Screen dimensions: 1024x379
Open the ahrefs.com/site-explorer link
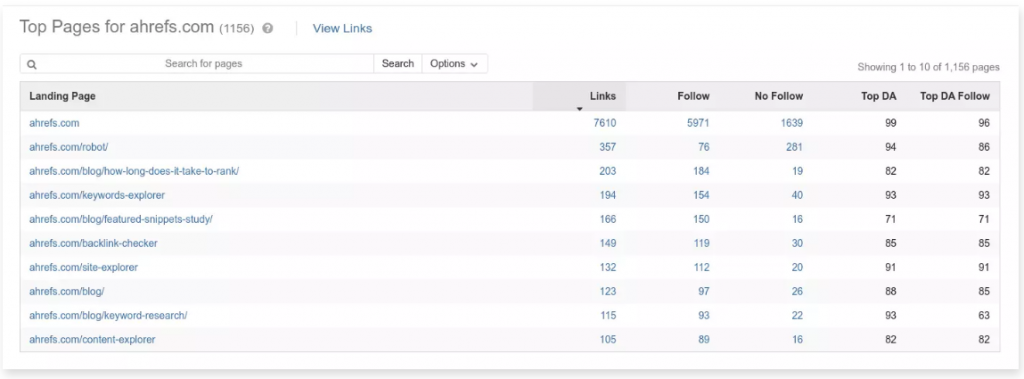click(x=84, y=267)
